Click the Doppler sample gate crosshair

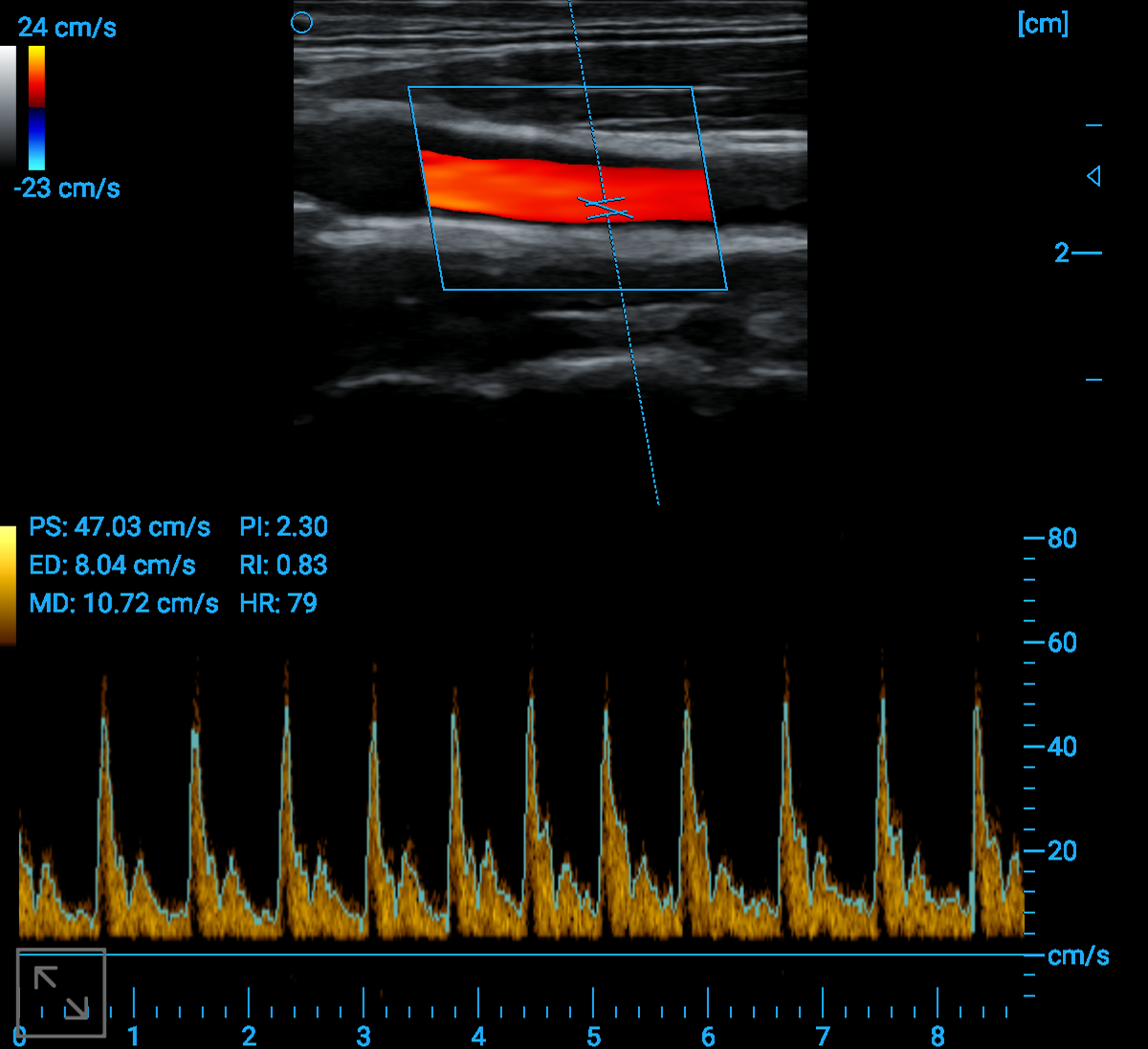[606, 207]
